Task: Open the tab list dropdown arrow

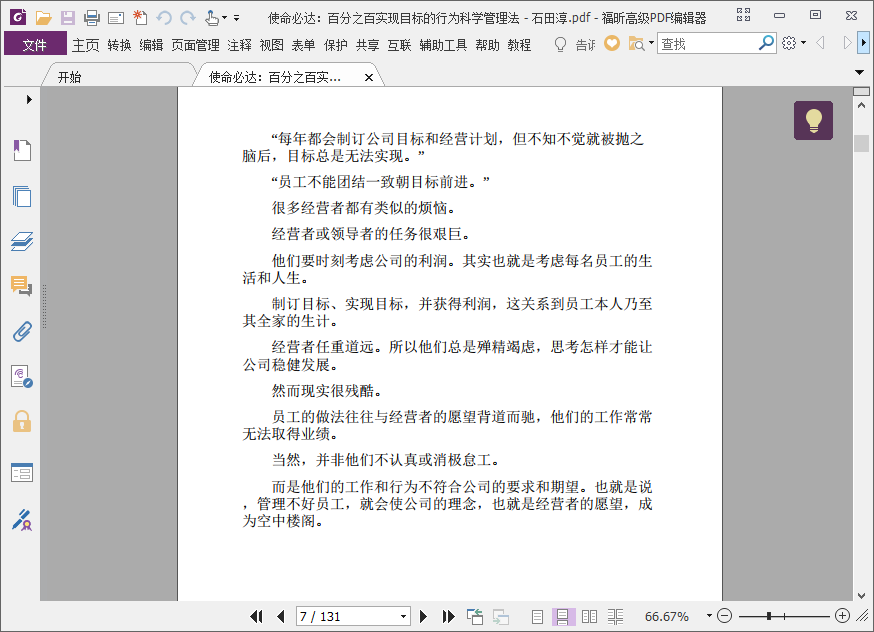Action: point(859,72)
